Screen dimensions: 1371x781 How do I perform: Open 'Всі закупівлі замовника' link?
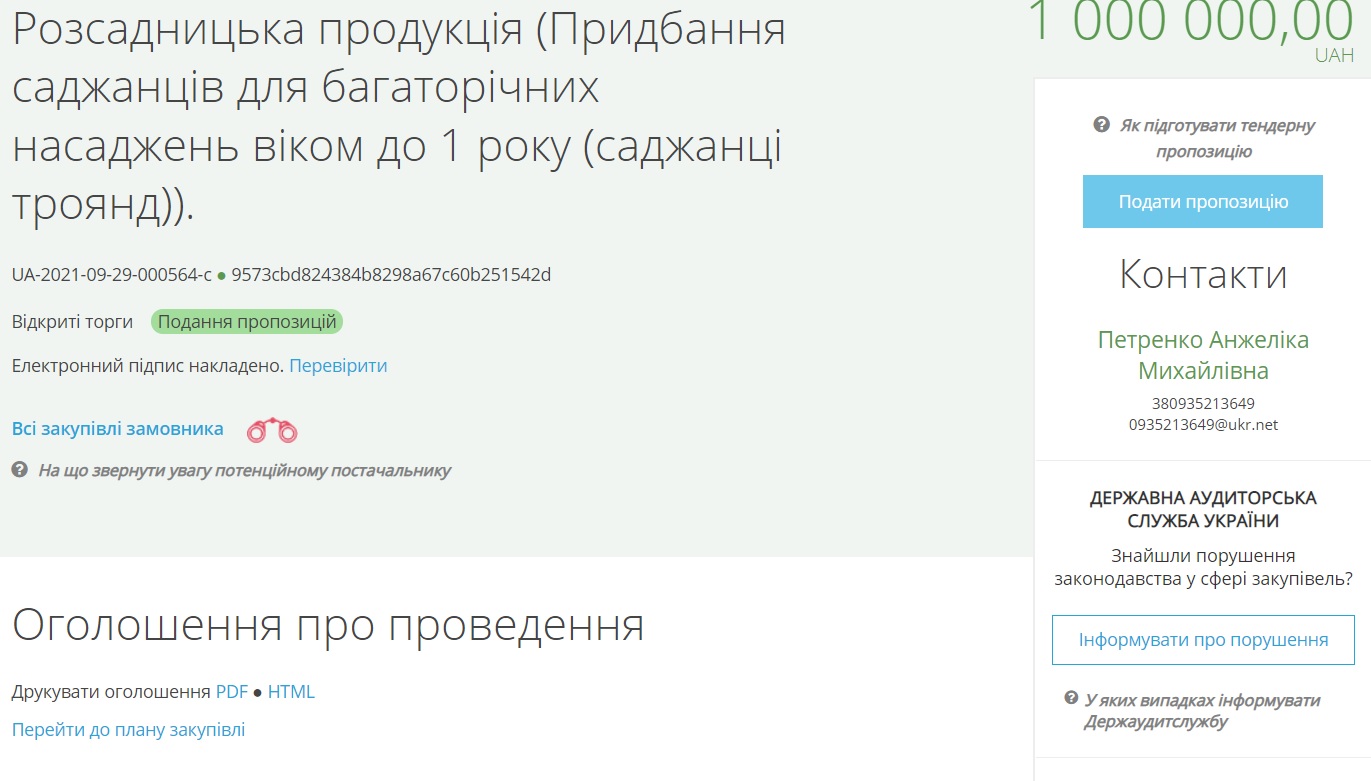(118, 429)
